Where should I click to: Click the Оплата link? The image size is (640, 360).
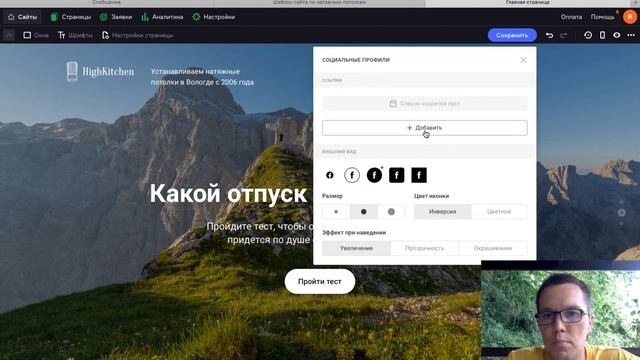pos(571,17)
